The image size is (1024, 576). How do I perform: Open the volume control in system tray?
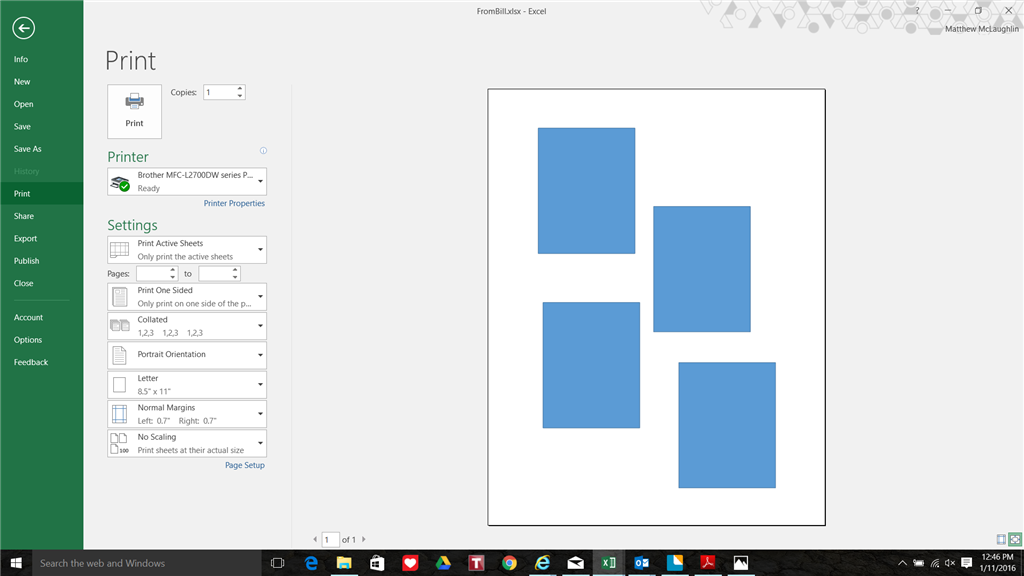(950, 563)
